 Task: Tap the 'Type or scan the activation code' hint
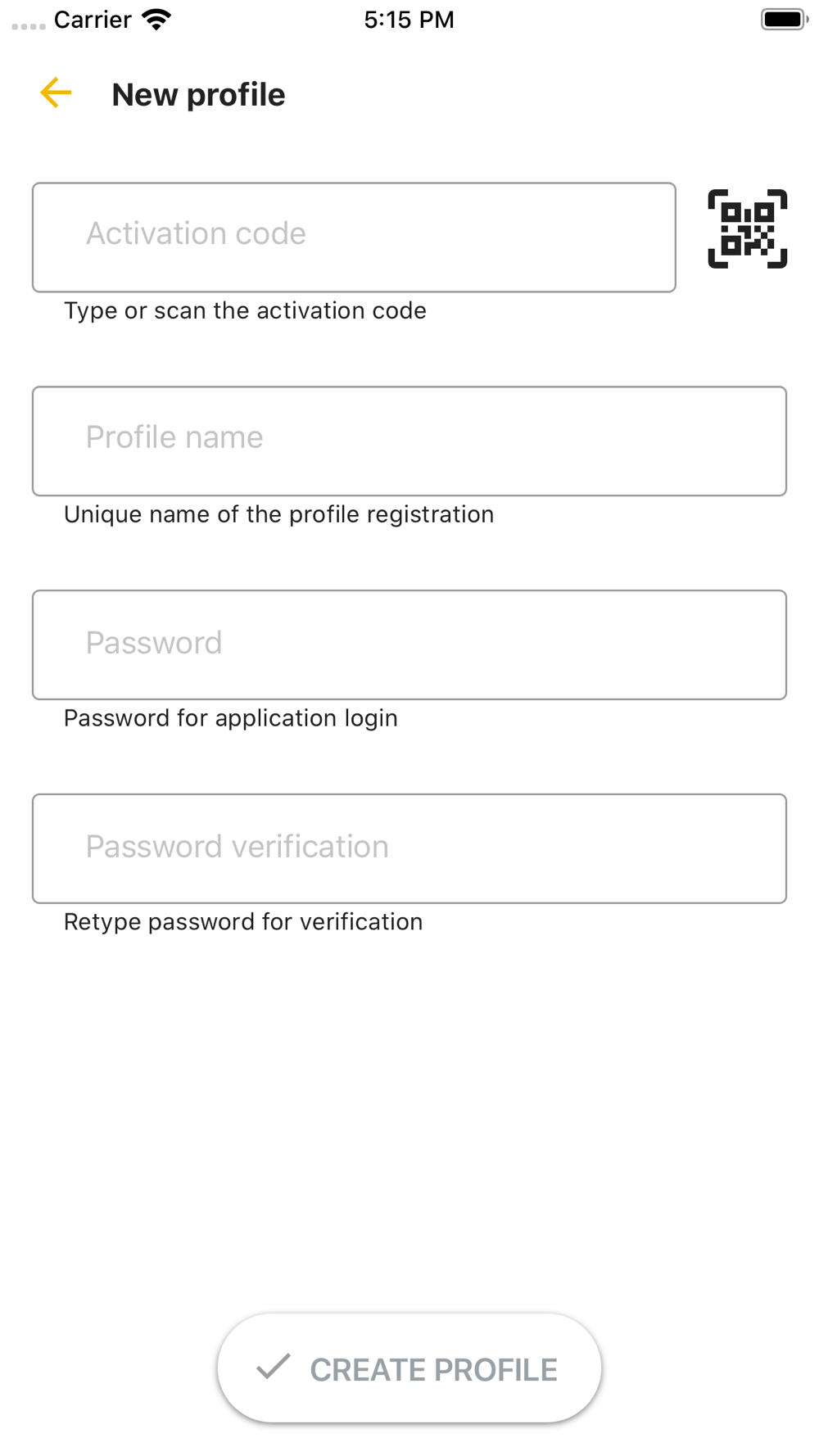[x=245, y=310]
